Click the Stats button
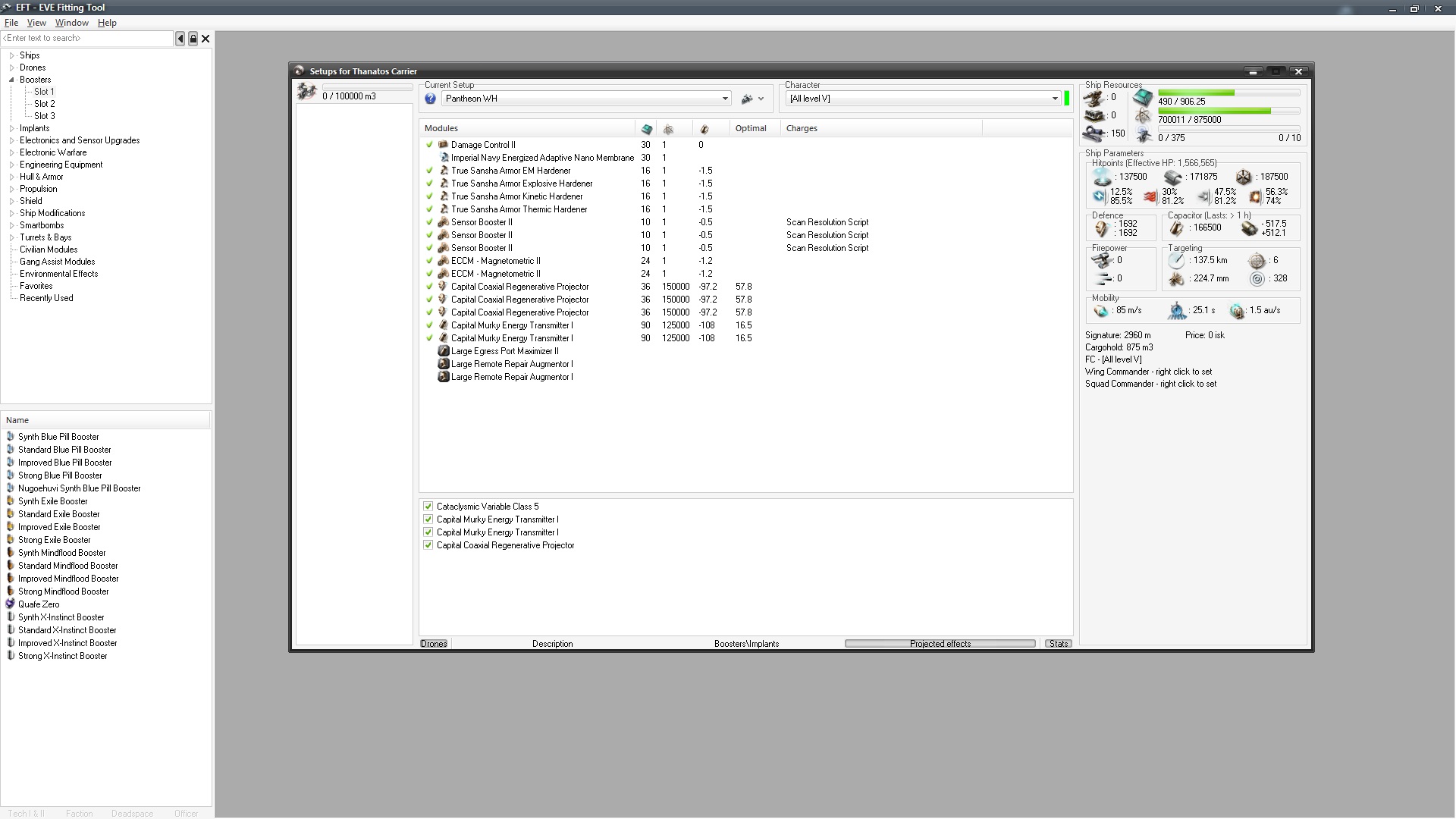Image resolution: width=1456 pixels, height=819 pixels. coord(1058,644)
